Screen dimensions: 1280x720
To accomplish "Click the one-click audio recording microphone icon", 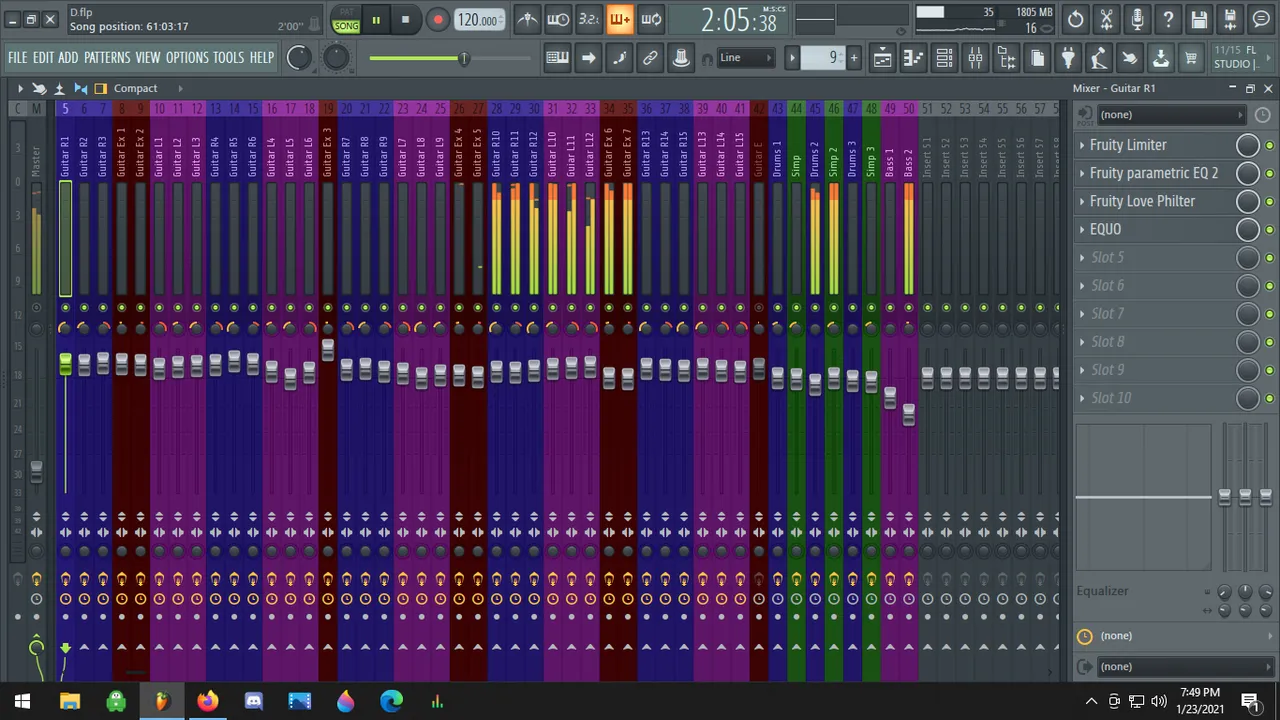I will [1137, 19].
